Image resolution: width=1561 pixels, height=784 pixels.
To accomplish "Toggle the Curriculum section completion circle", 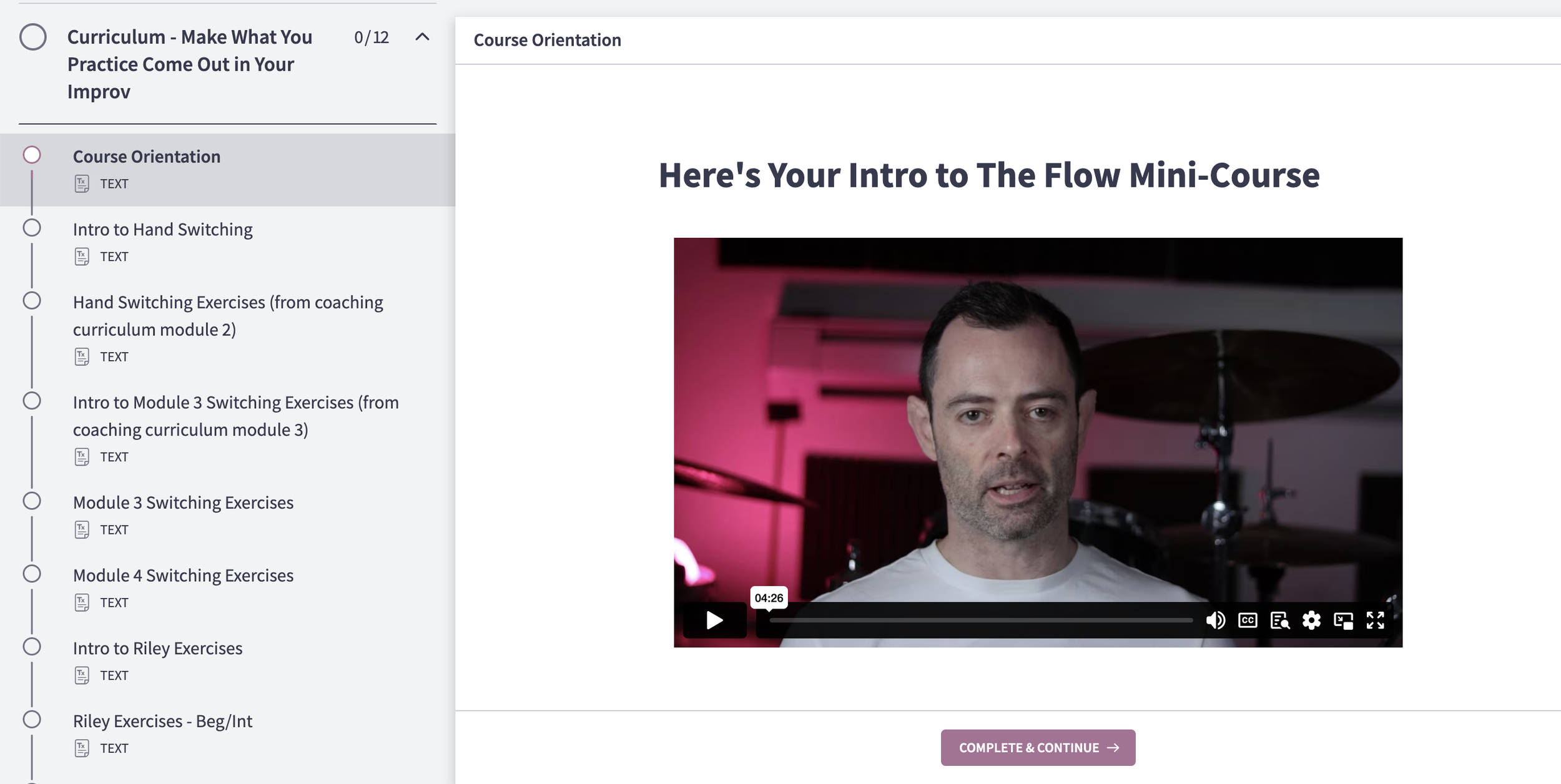I will click(x=33, y=37).
